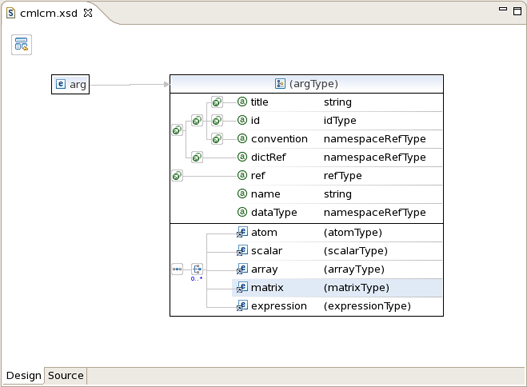The width and height of the screenshot is (527, 387).
Task: Select the (argType) header
Action: [x=307, y=84]
